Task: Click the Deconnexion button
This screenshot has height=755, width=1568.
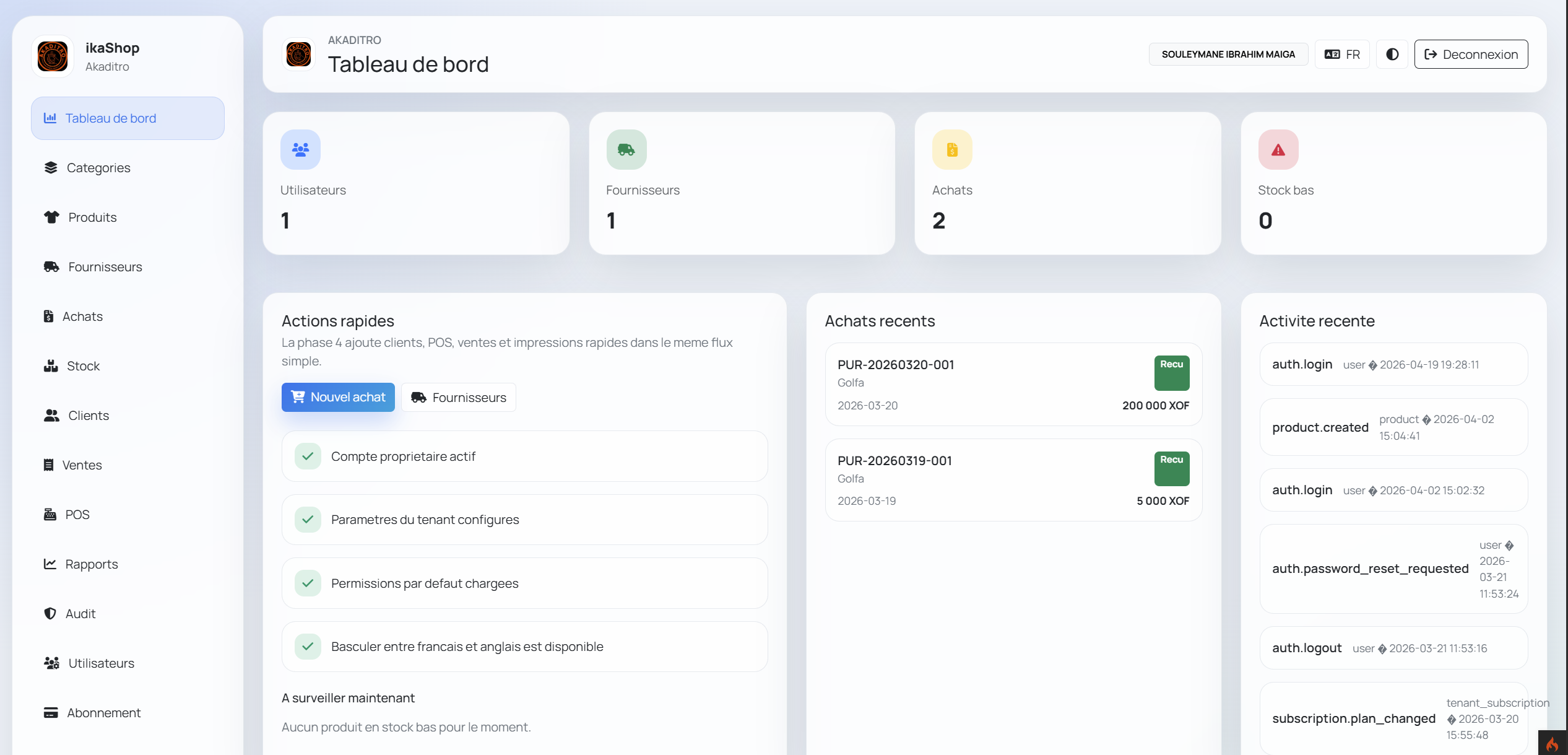Action: pos(1470,55)
